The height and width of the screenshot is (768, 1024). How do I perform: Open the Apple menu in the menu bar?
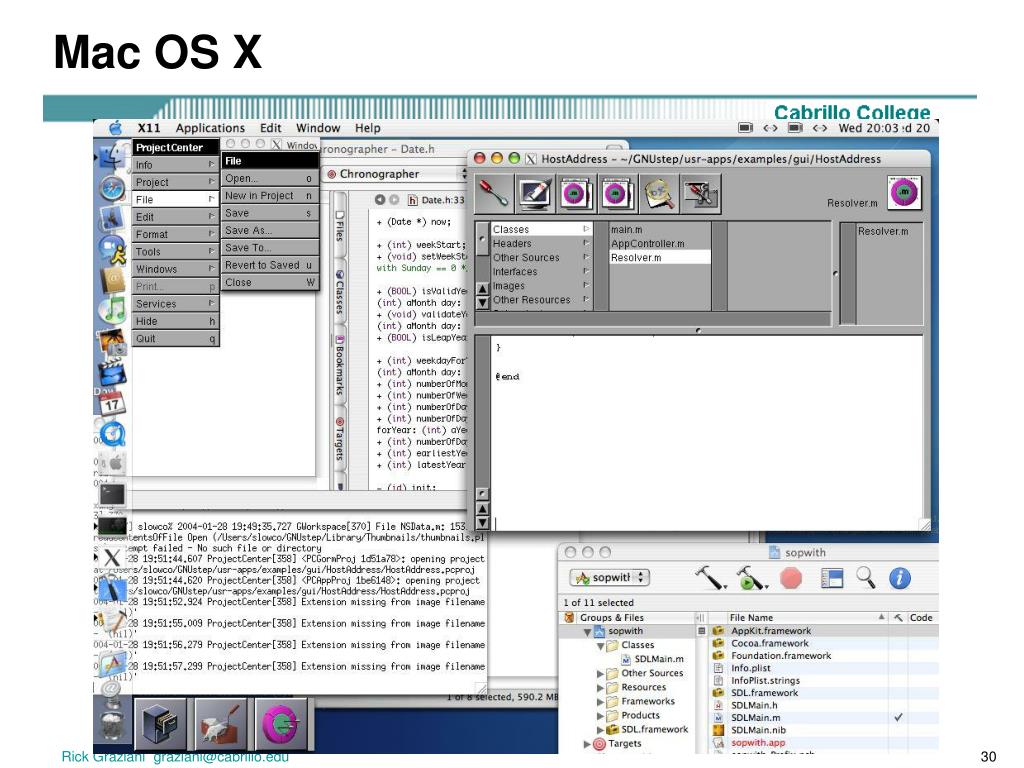(x=116, y=127)
